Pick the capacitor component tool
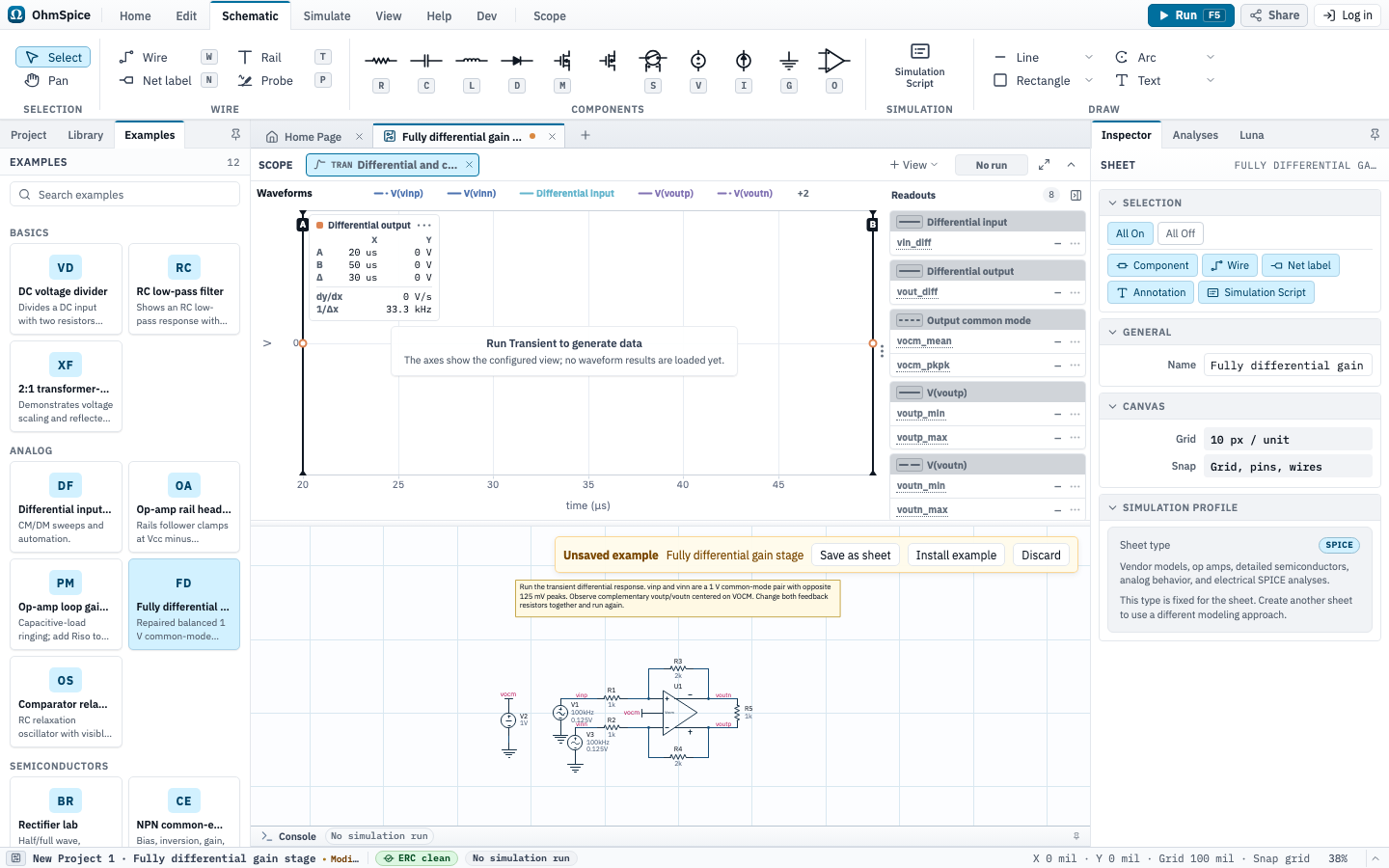1389x868 pixels. [x=426, y=61]
